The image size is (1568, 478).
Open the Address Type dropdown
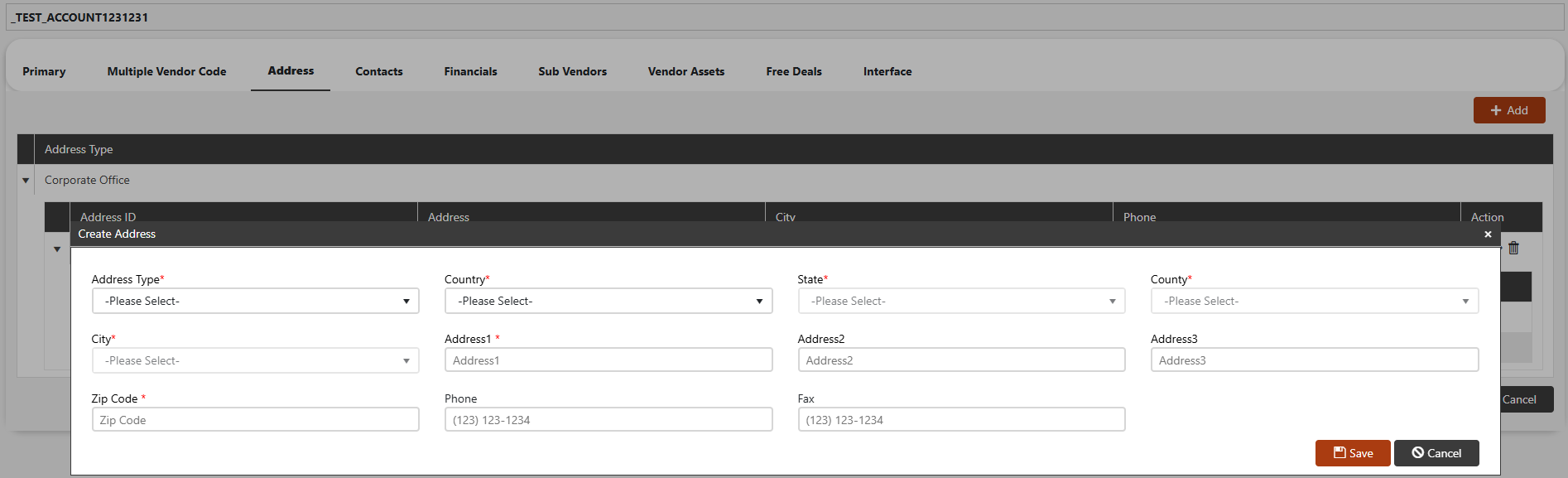[x=255, y=301]
